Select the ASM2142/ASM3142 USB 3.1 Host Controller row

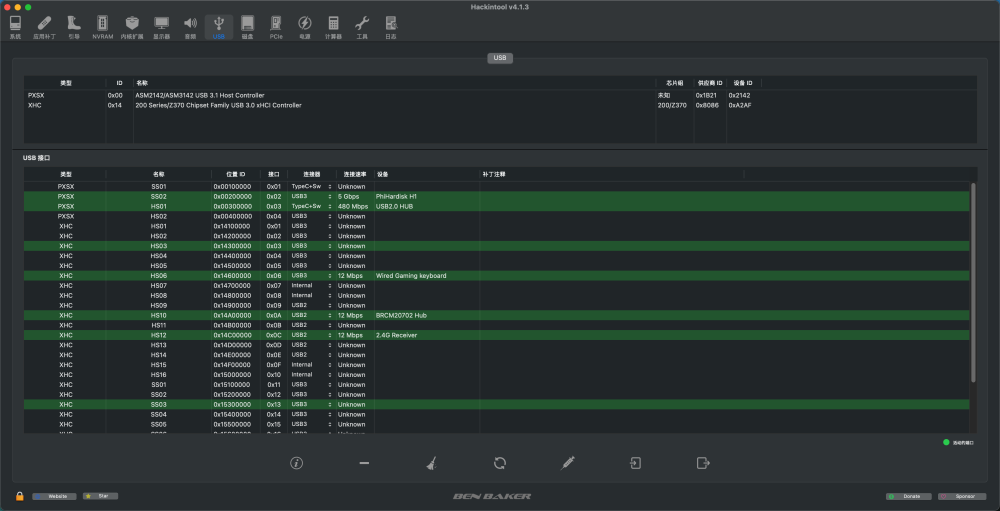click(500, 95)
